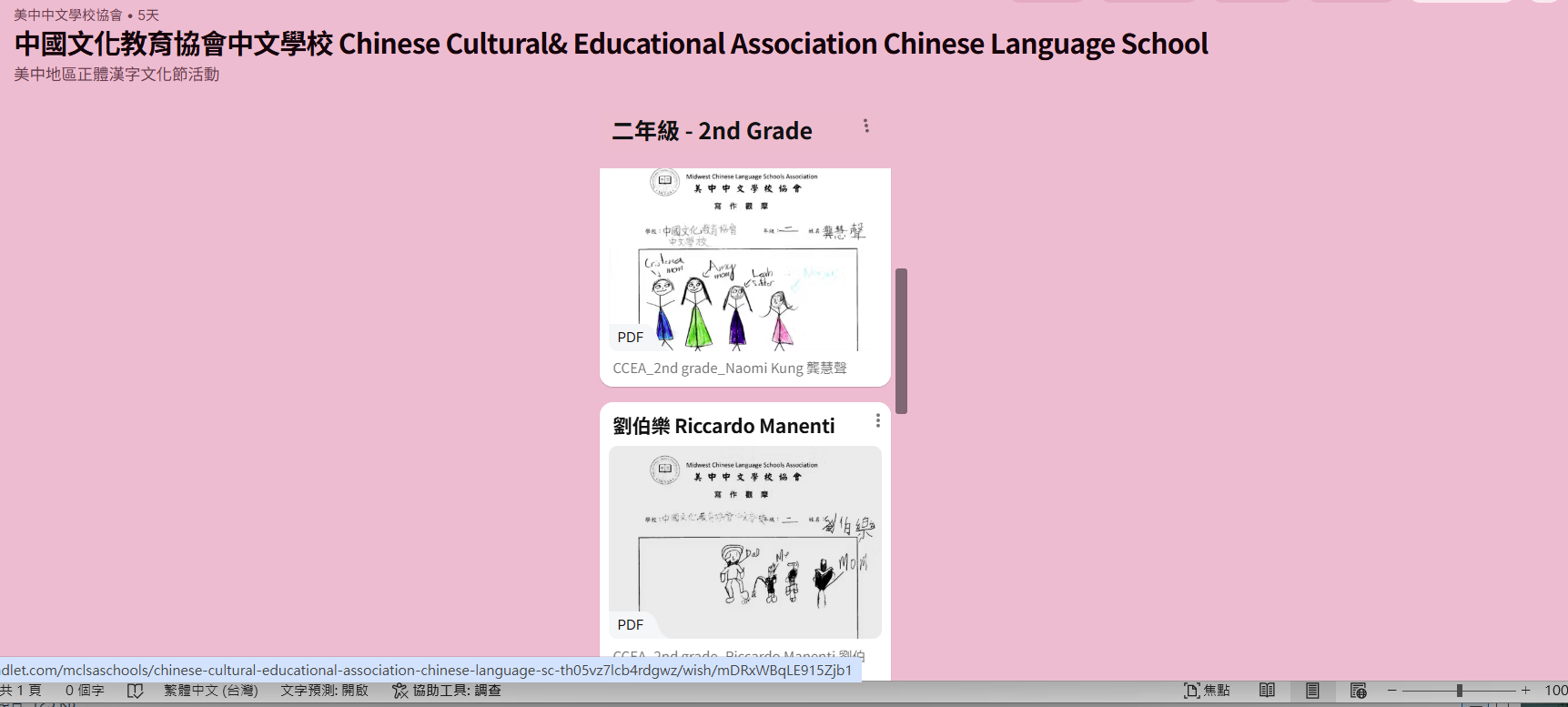Click the 劉伯樂 Riccardo Manenti post title
Image resolution: width=1568 pixels, height=707 pixels.
(723, 426)
